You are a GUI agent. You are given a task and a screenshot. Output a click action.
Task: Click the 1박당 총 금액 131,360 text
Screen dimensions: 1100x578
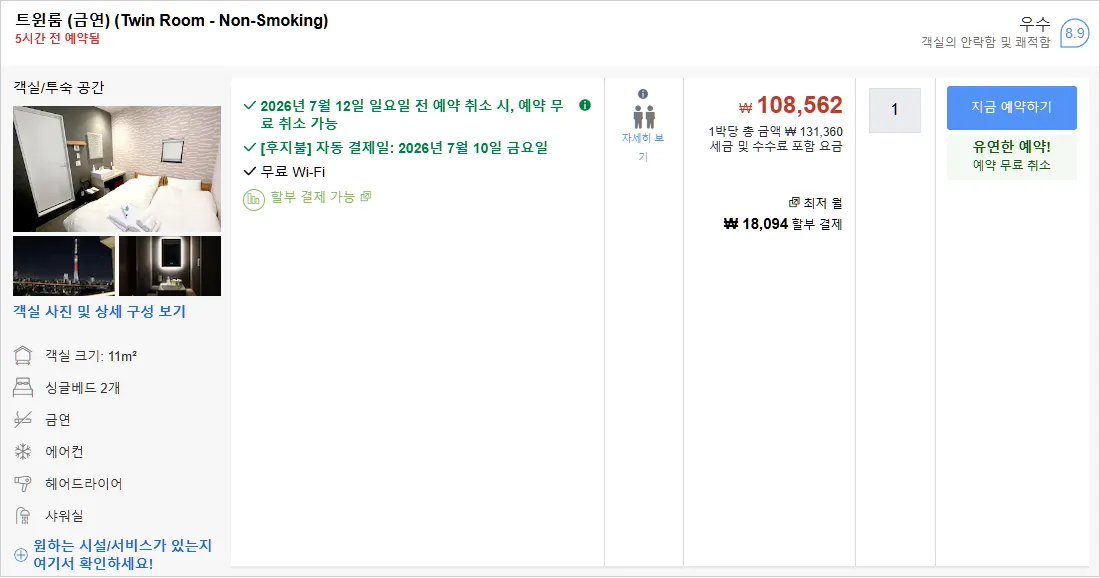[x=776, y=131]
